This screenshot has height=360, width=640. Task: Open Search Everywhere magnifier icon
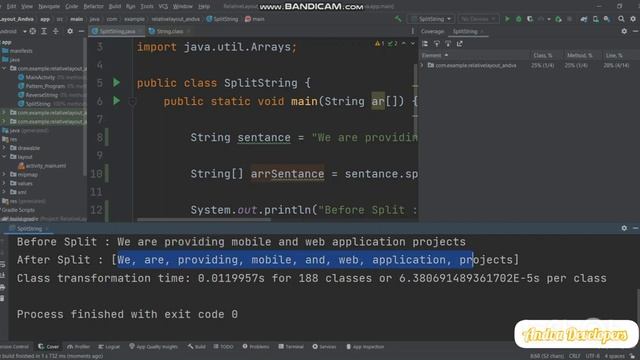click(621, 19)
